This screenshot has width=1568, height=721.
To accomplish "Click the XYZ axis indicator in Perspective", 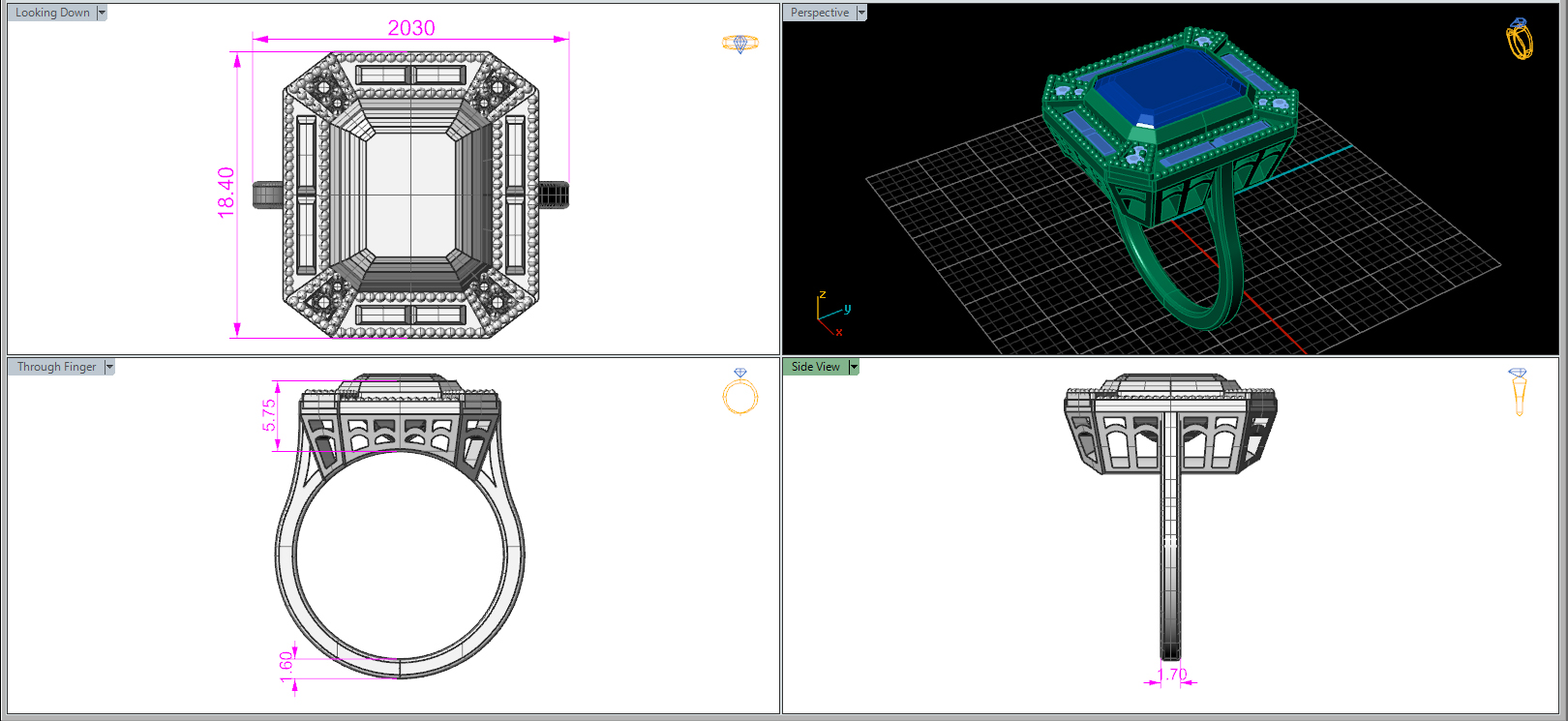I will 832,314.
